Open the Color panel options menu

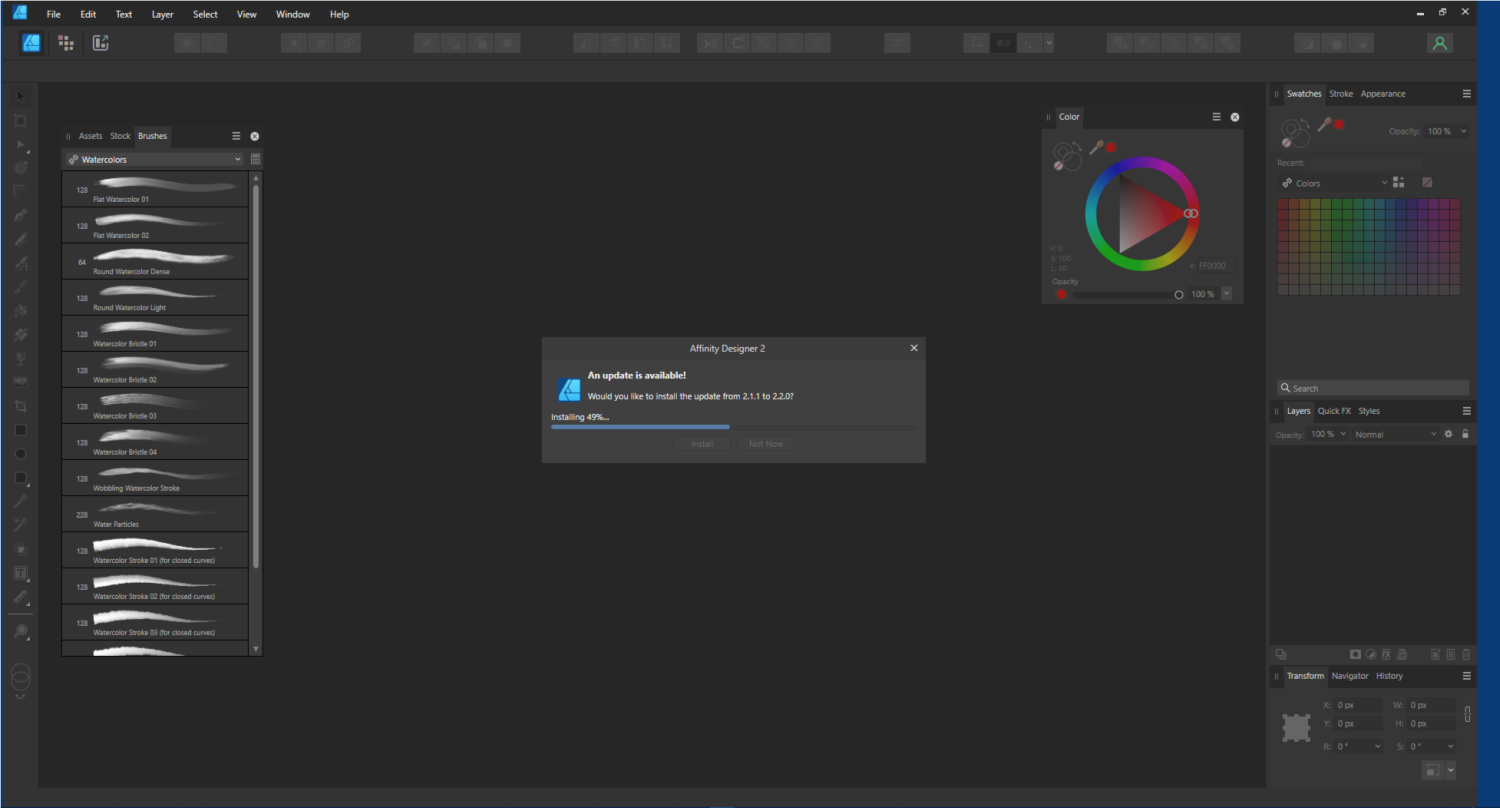(x=1217, y=117)
